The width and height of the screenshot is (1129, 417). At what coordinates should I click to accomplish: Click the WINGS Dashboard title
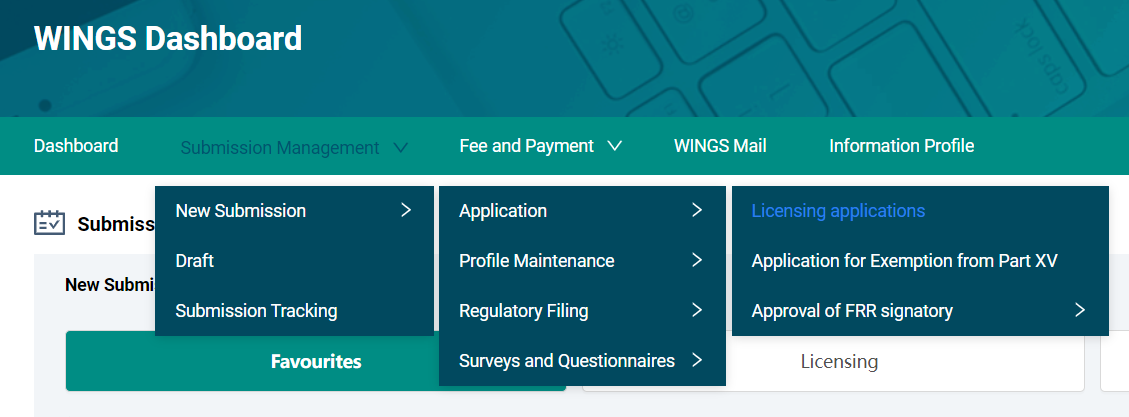click(x=168, y=39)
